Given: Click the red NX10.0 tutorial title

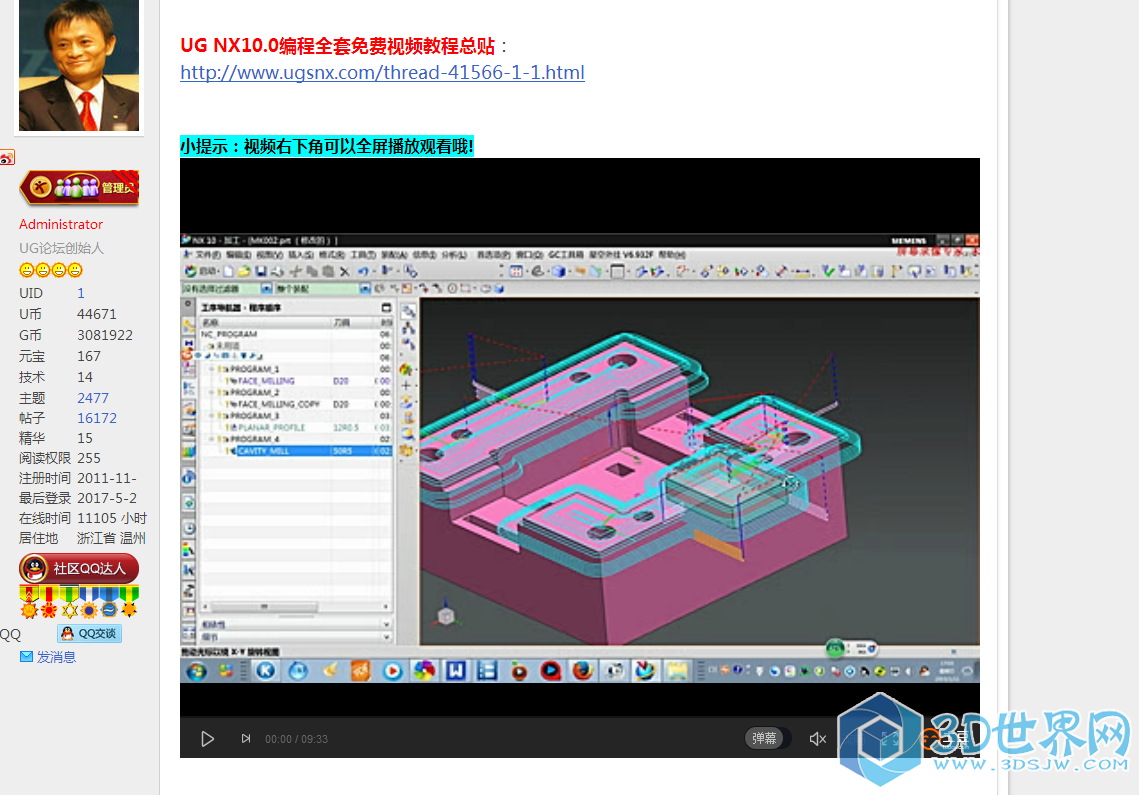Looking at the screenshot, I should tap(338, 46).
